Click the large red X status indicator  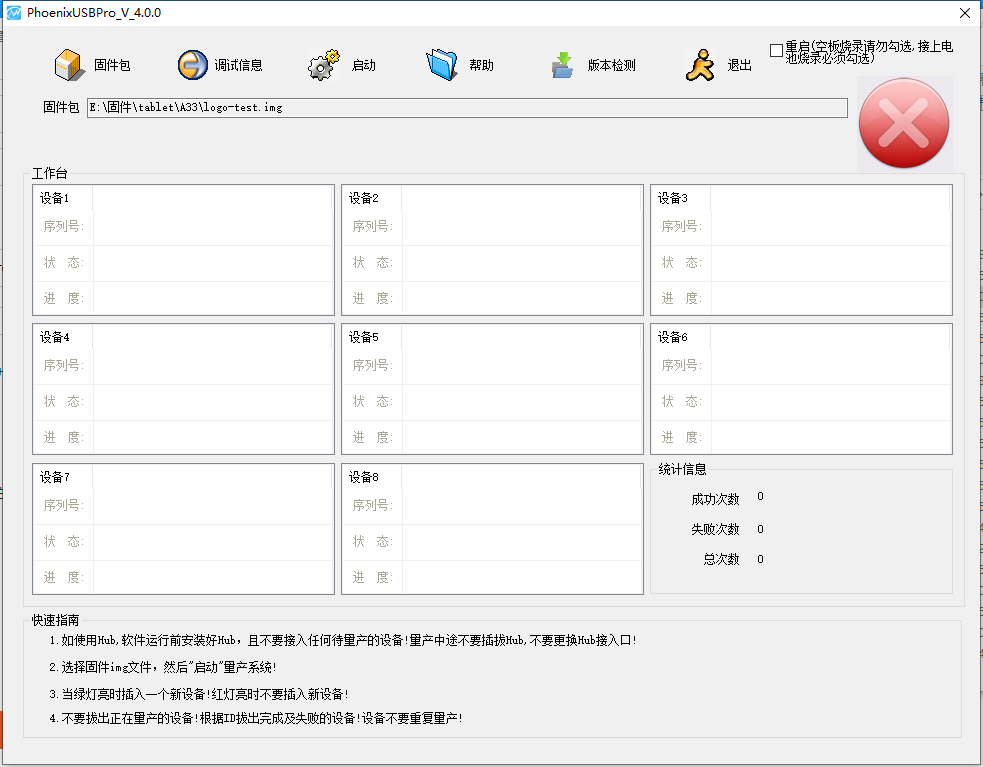pos(904,123)
